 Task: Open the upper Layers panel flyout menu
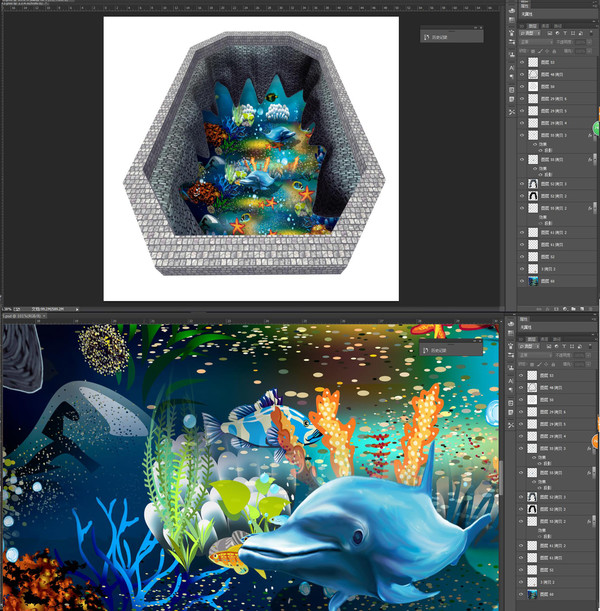tap(597, 26)
